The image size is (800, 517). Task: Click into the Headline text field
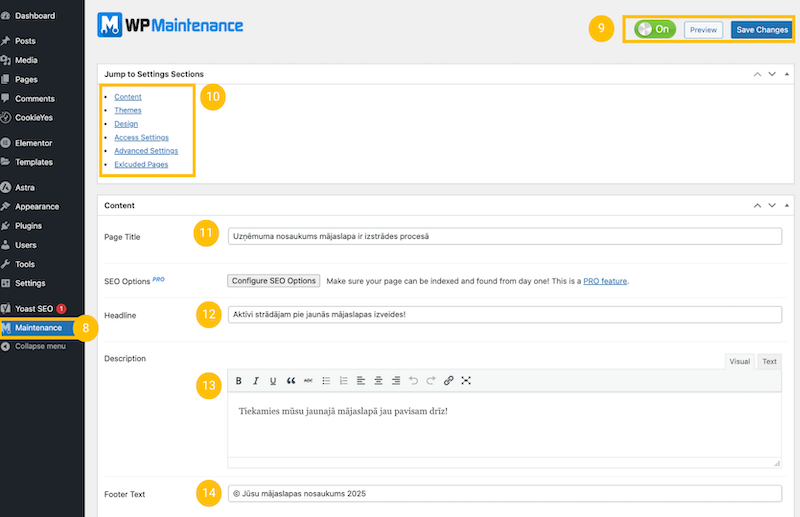[x=504, y=314]
